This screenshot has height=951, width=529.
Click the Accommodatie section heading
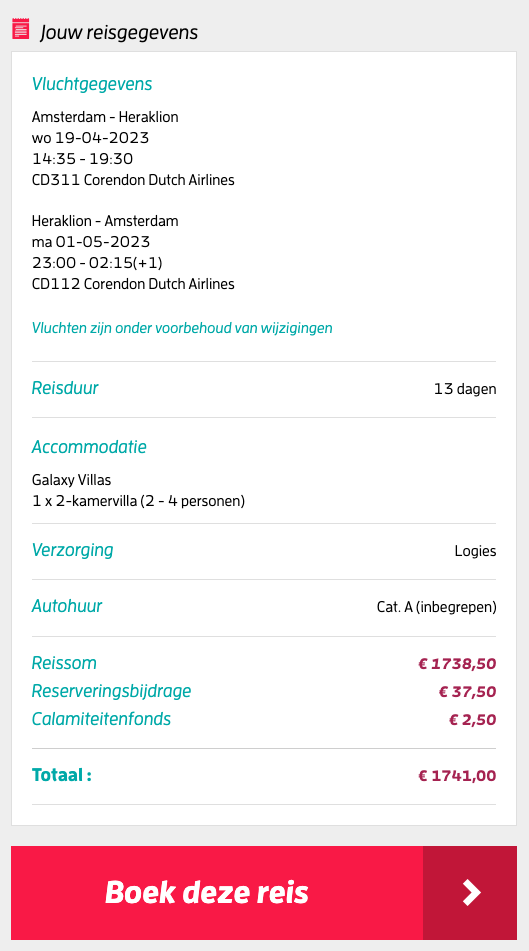89,447
